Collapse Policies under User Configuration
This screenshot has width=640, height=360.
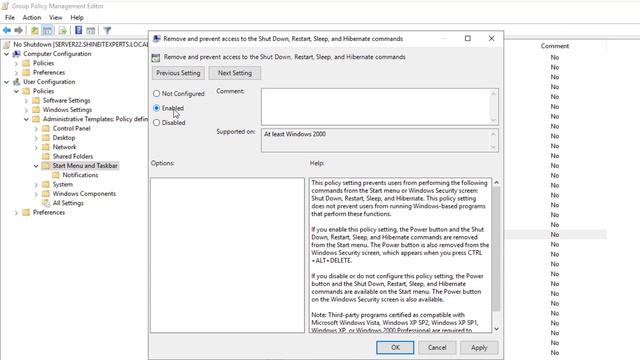[16, 91]
